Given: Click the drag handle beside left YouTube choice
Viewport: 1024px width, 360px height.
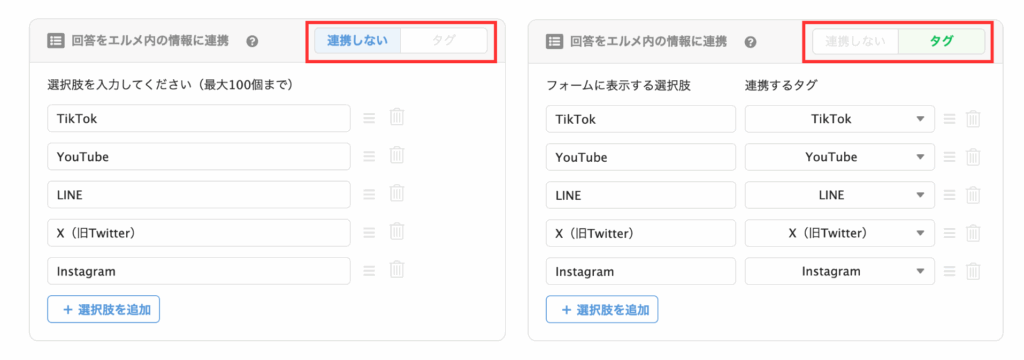Looking at the screenshot, I should 369,156.
